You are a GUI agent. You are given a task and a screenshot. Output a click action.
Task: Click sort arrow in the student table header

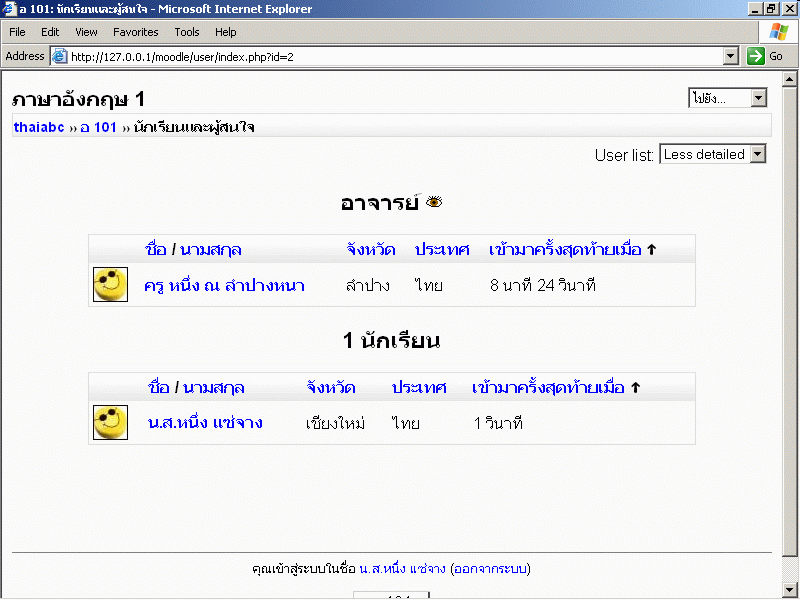(634, 387)
